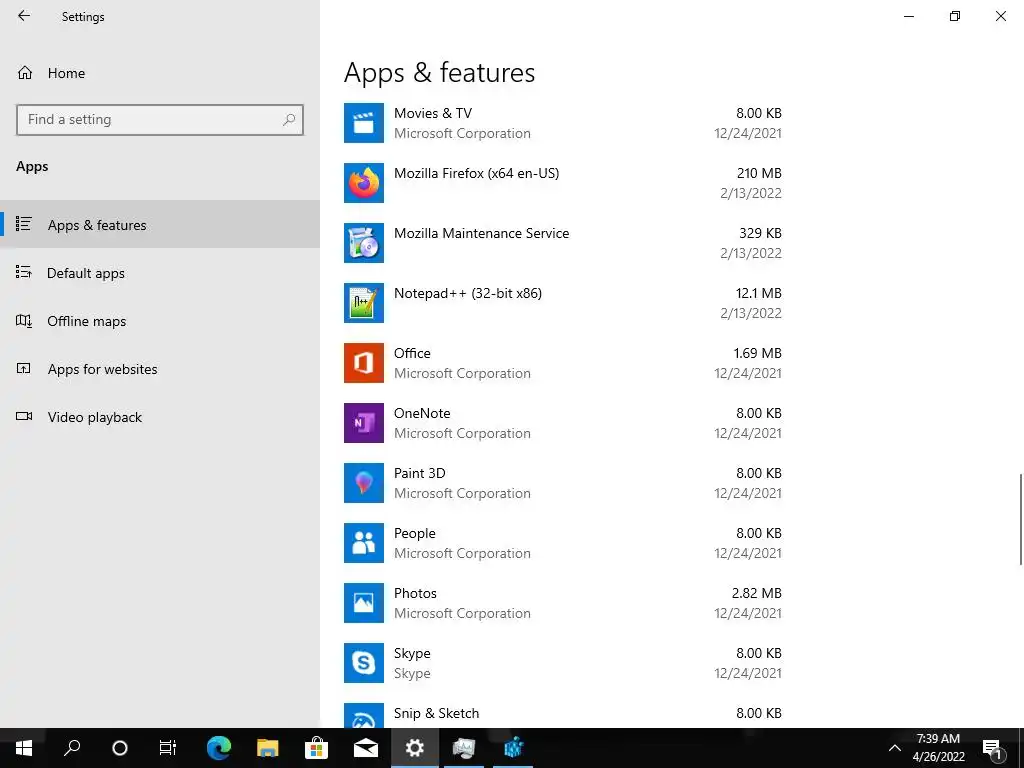
Task: Click the Snip & Sketch app icon
Action: tap(364, 716)
